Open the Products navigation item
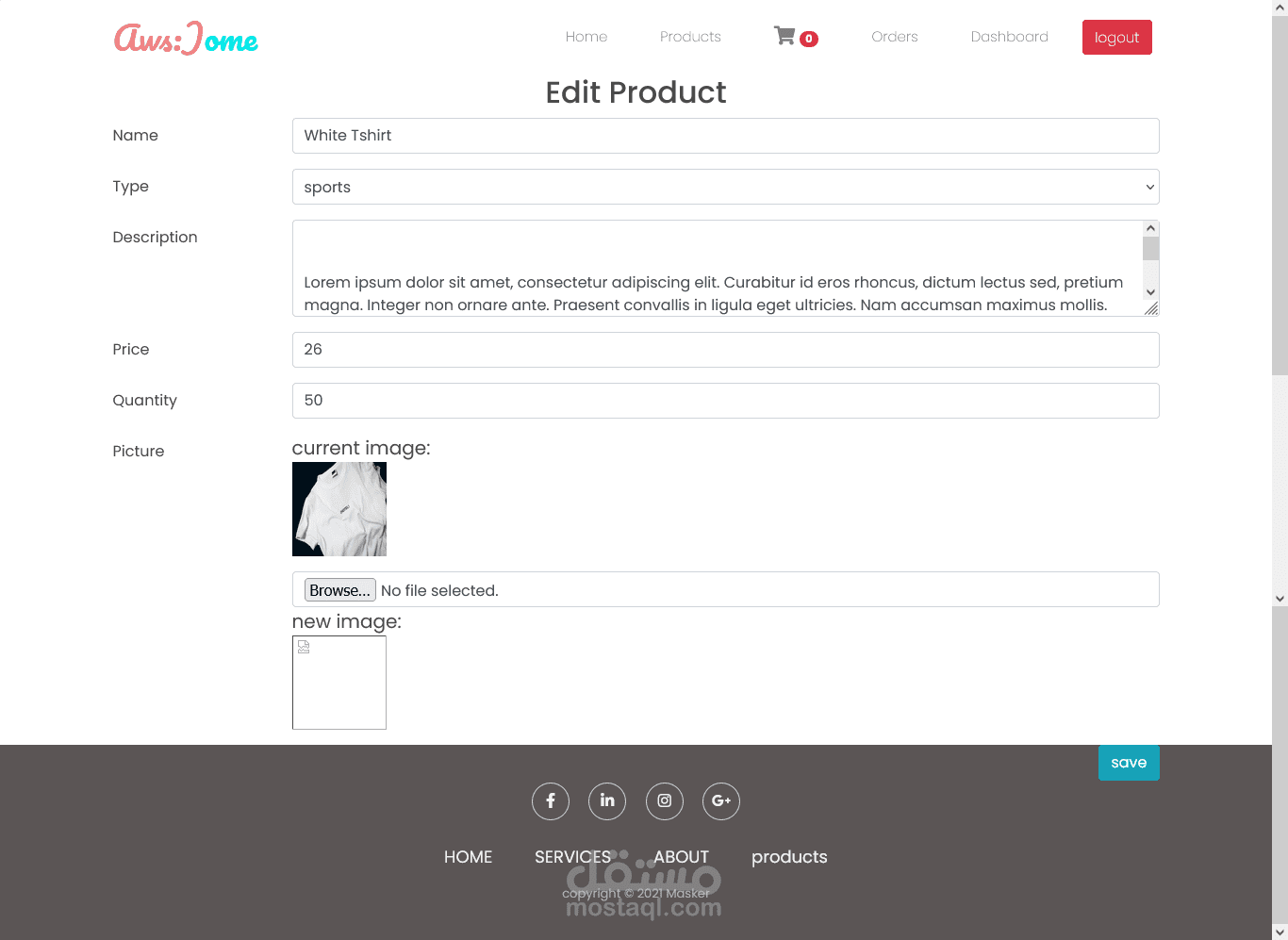The height and width of the screenshot is (940, 1288). 690,36
